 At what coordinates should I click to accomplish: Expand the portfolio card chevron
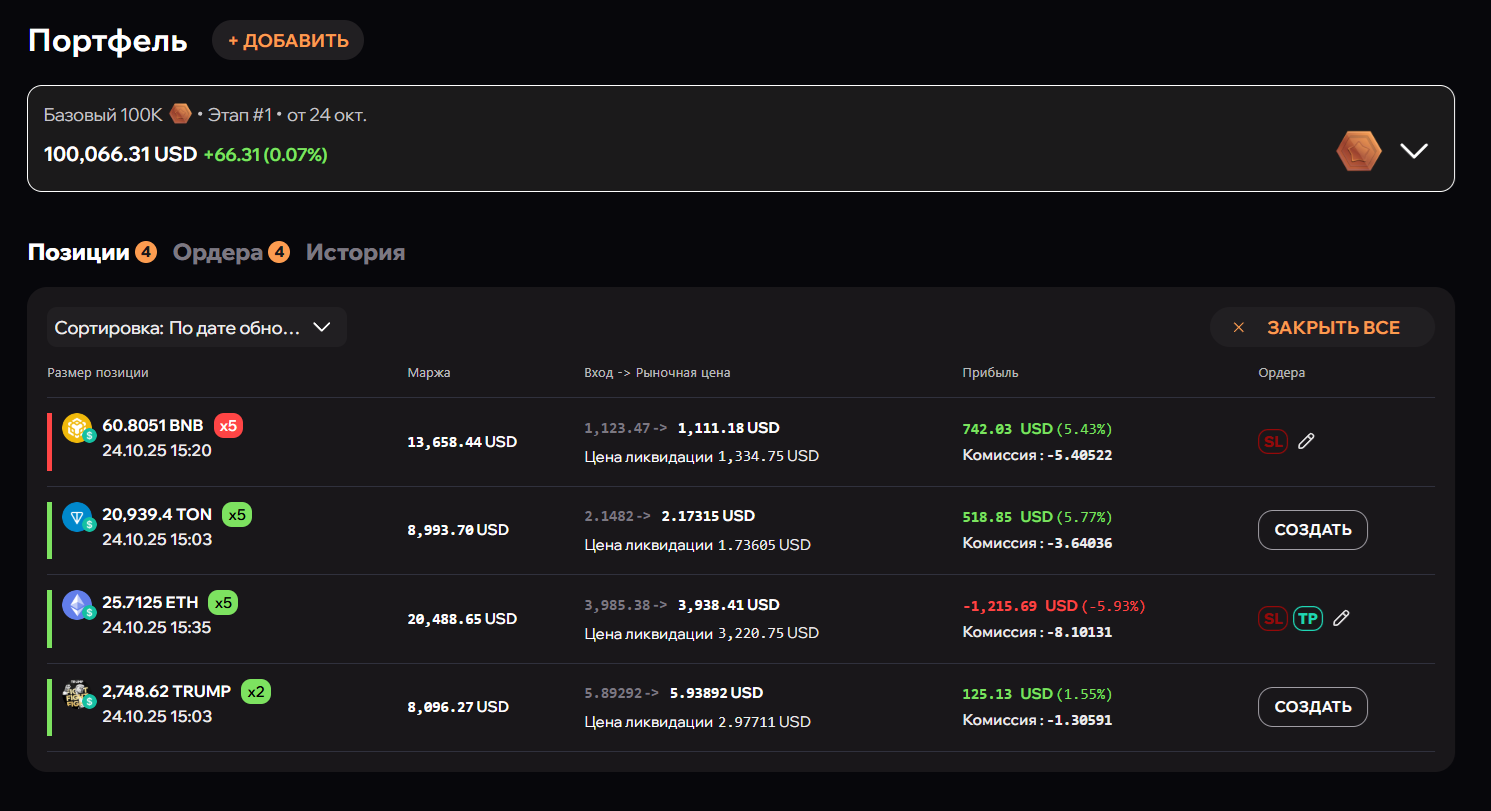pyautogui.click(x=1414, y=151)
